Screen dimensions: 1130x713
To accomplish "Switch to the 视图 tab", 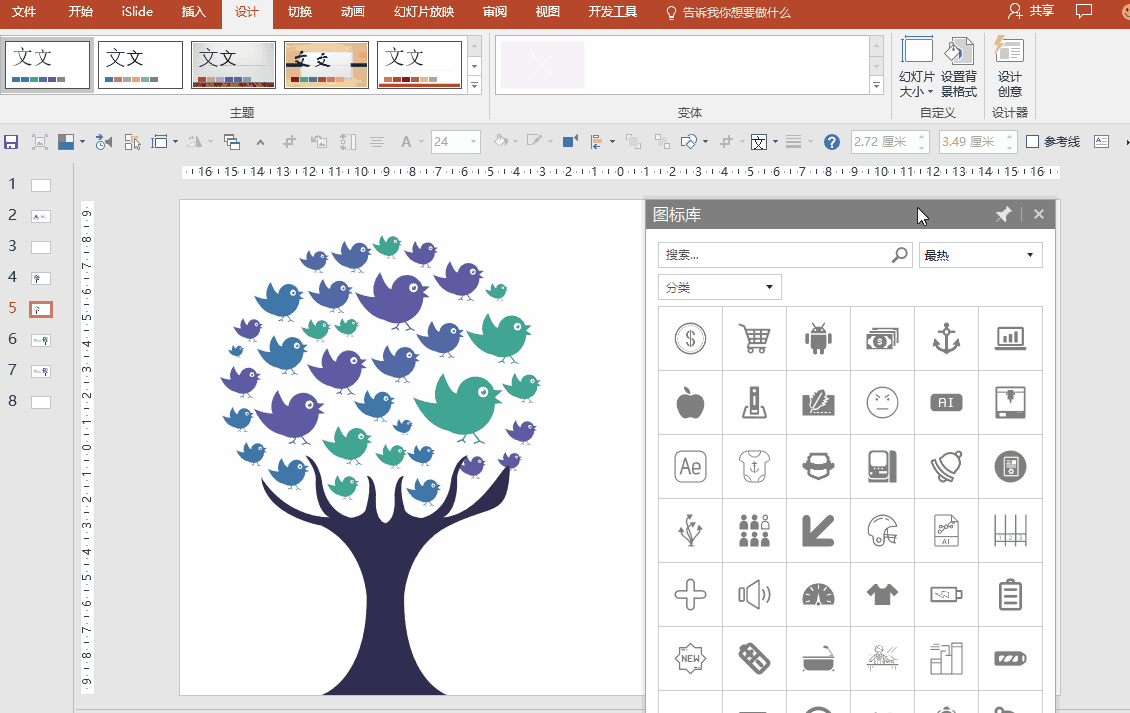I will pos(547,12).
